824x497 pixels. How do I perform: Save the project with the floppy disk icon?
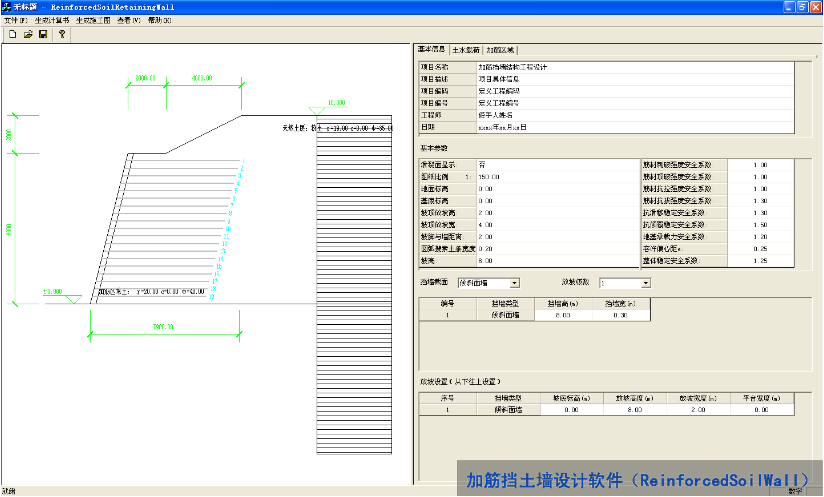click(43, 34)
